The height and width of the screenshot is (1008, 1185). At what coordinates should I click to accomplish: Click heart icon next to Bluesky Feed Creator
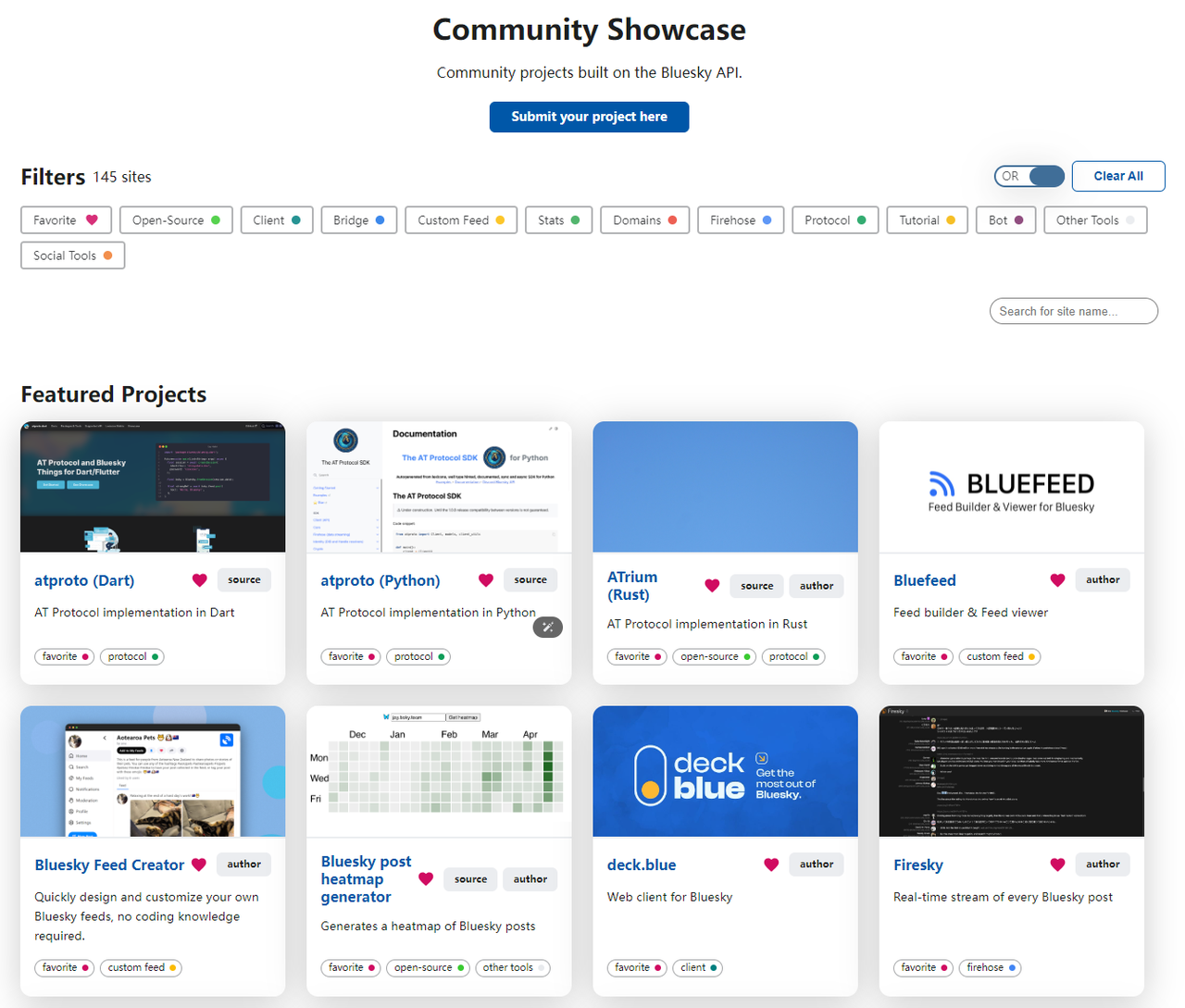coord(199,865)
